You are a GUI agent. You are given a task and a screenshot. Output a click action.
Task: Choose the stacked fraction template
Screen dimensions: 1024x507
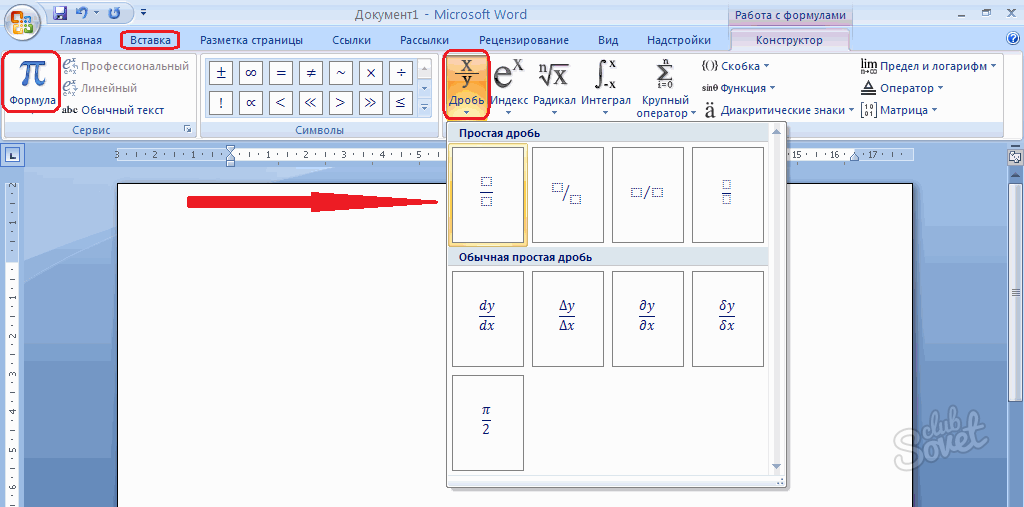tap(488, 195)
